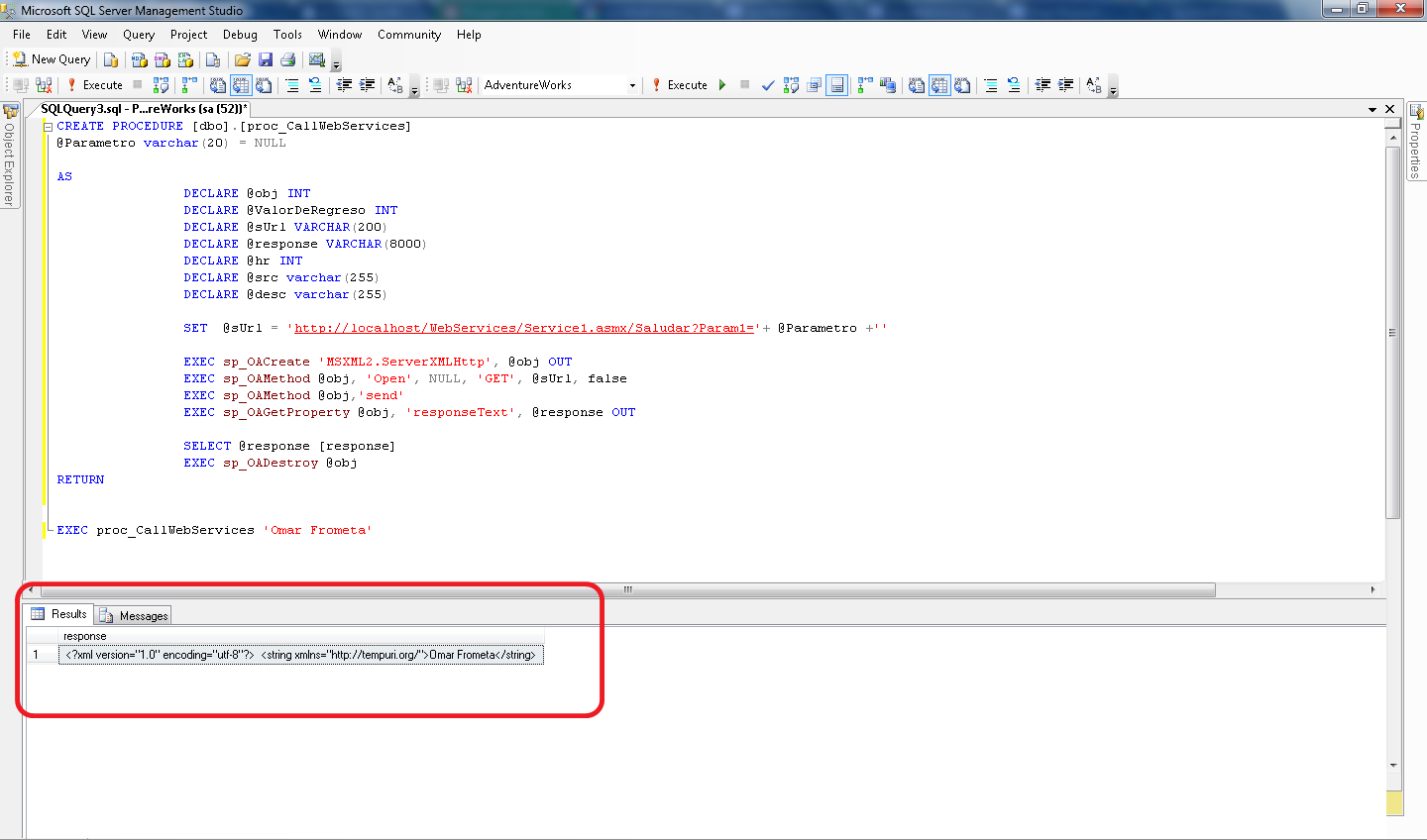Start an Analysis Services MDX query
Image resolution: width=1427 pixels, height=840 pixels.
(140, 59)
